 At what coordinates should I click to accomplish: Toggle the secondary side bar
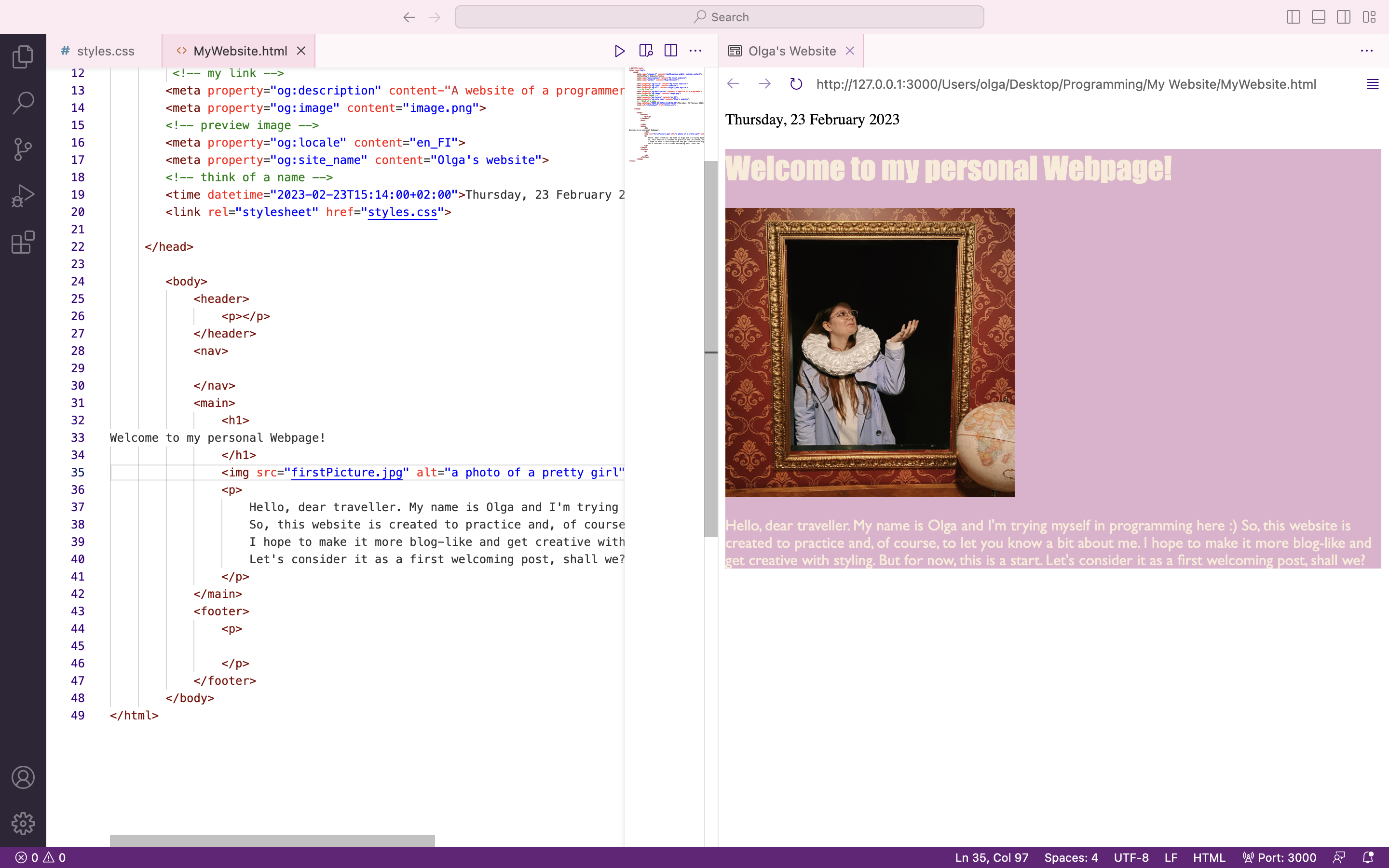1344,17
